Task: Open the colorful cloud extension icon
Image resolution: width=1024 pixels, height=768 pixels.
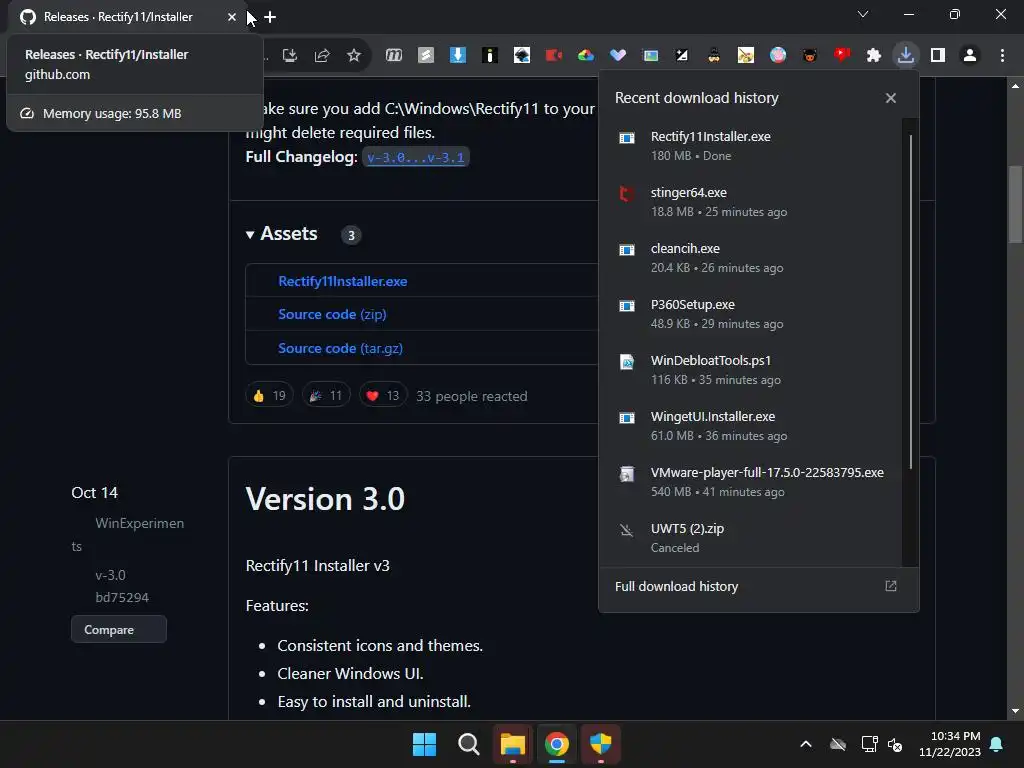Action: [586, 56]
